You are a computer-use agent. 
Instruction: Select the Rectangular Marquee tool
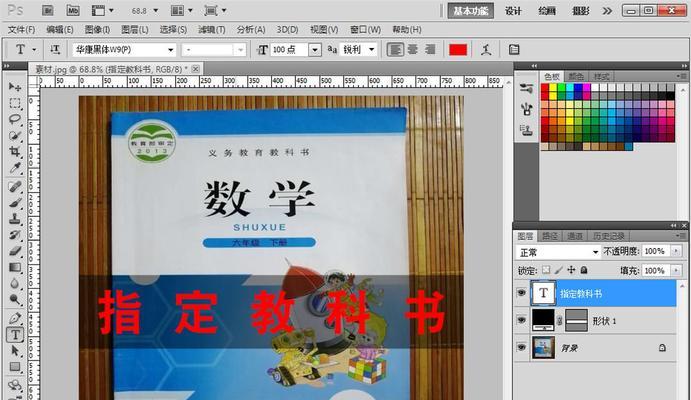(x=15, y=103)
